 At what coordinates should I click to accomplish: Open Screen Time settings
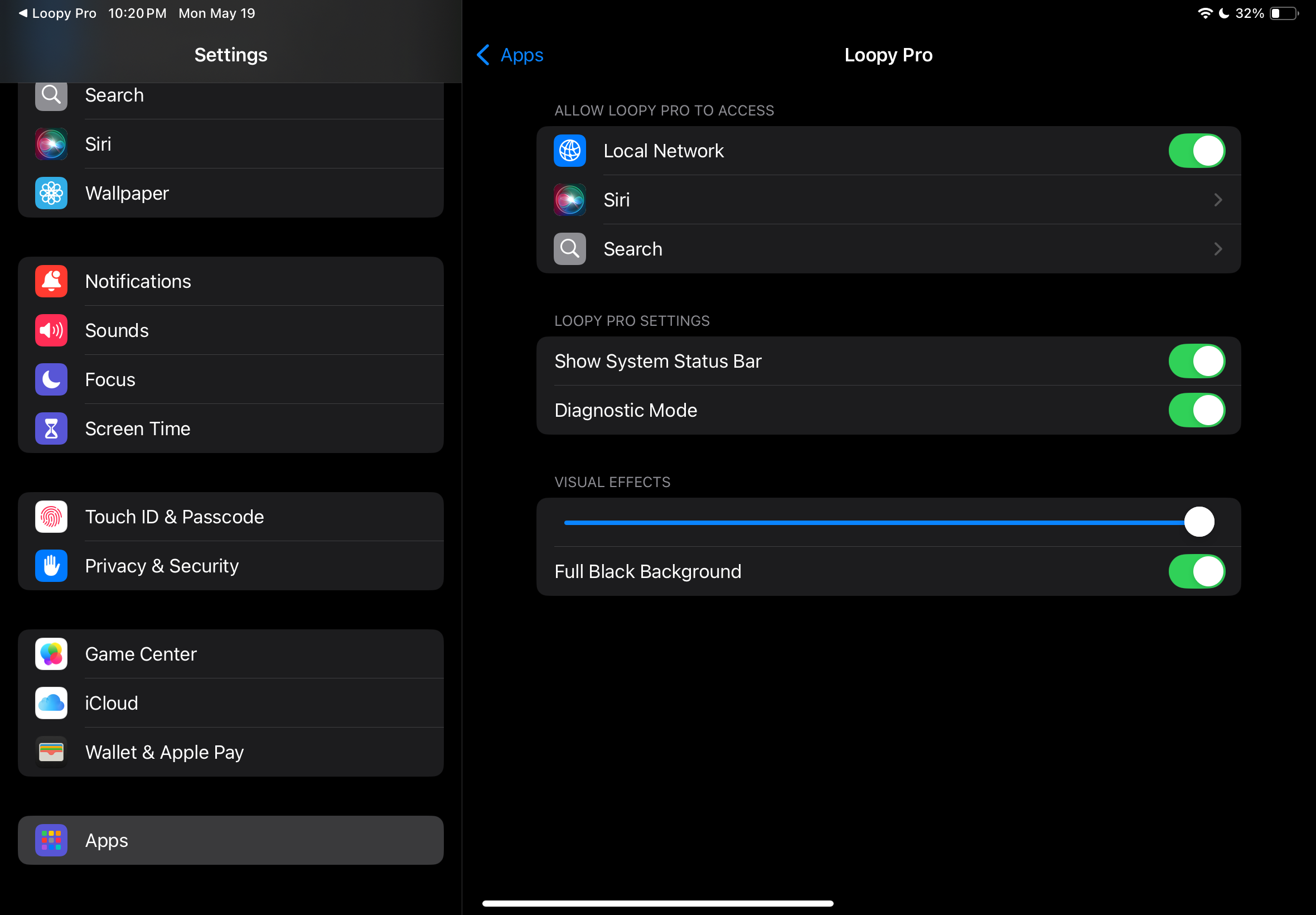tap(231, 429)
